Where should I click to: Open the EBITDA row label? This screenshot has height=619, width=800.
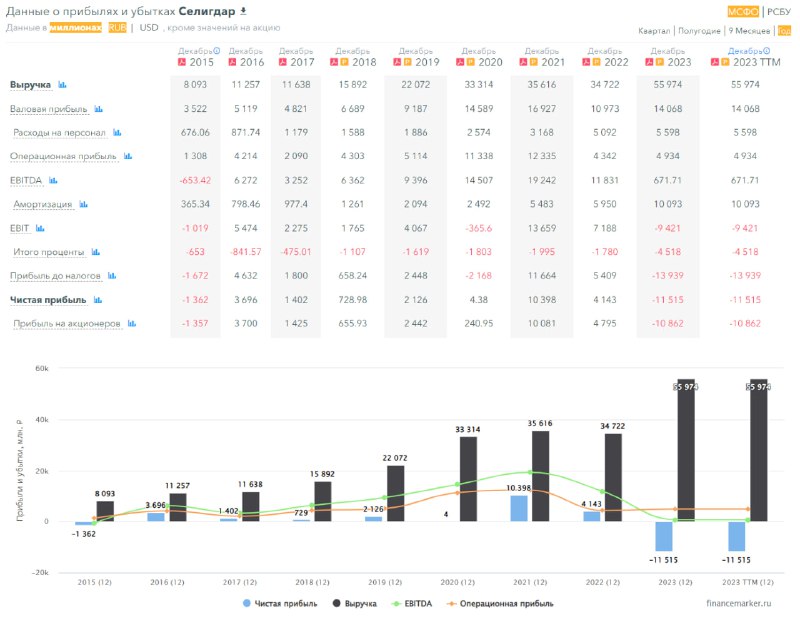coord(26,180)
